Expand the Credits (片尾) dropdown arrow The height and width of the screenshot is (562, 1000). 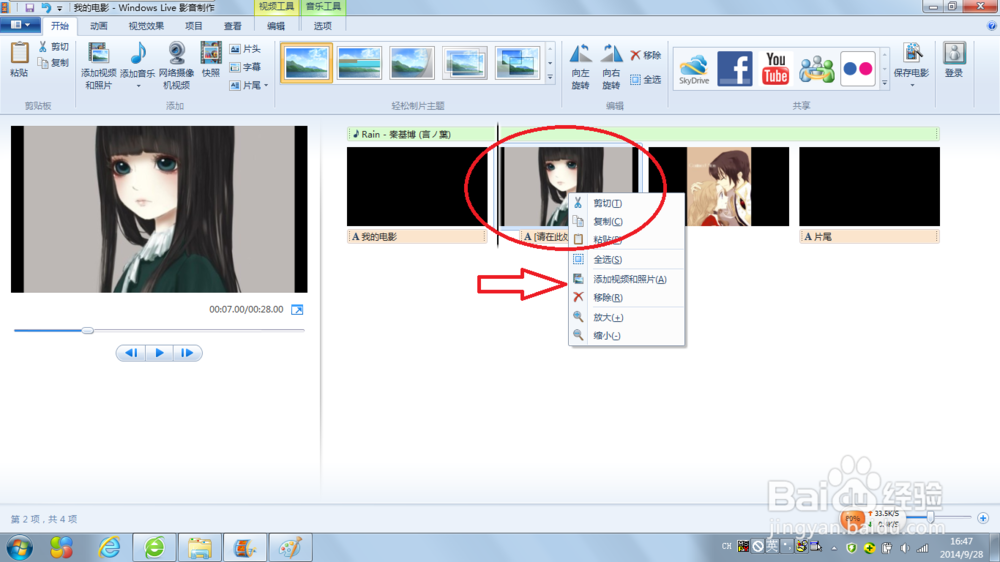(266, 85)
